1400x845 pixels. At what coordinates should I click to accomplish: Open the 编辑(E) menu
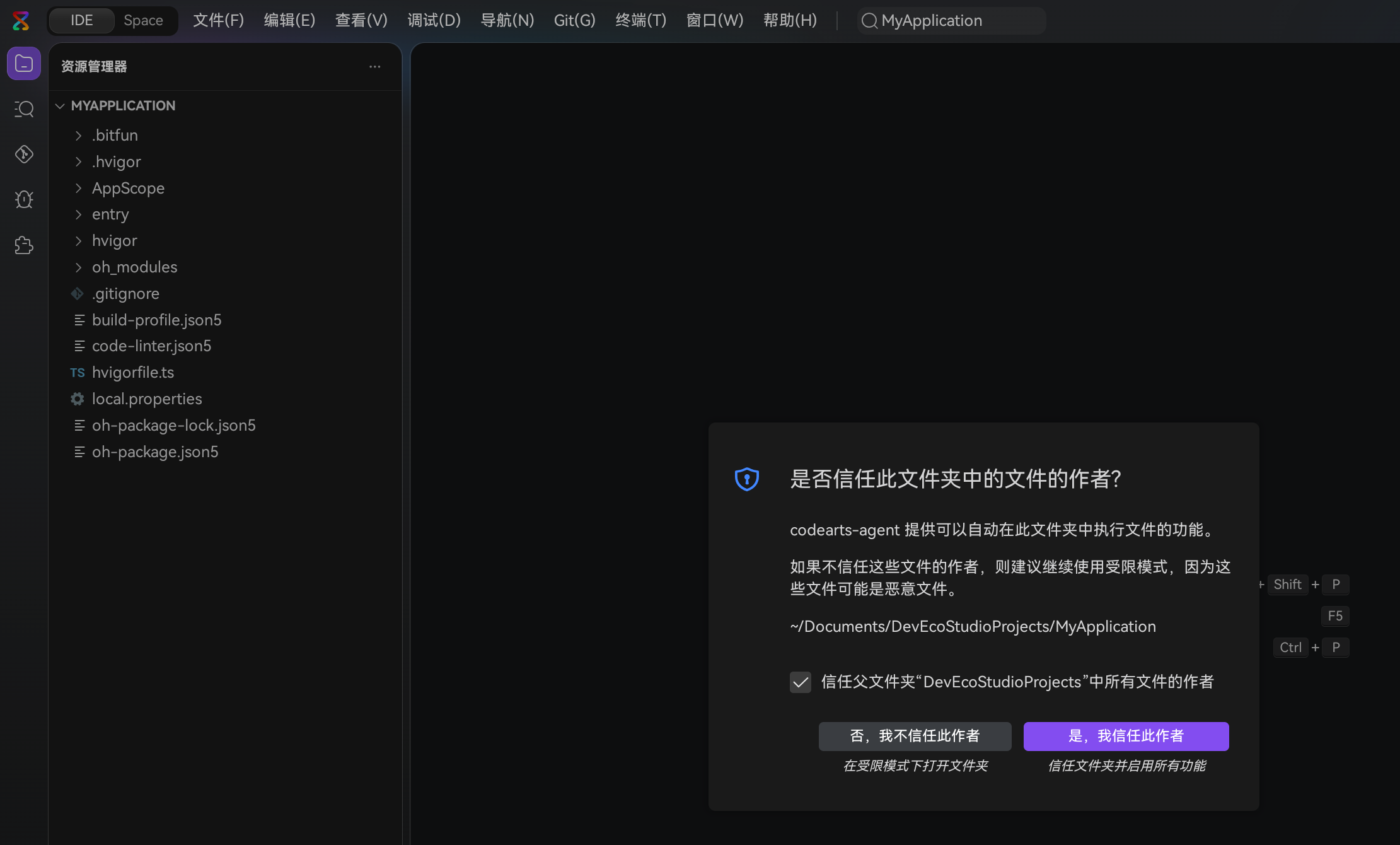(x=290, y=21)
